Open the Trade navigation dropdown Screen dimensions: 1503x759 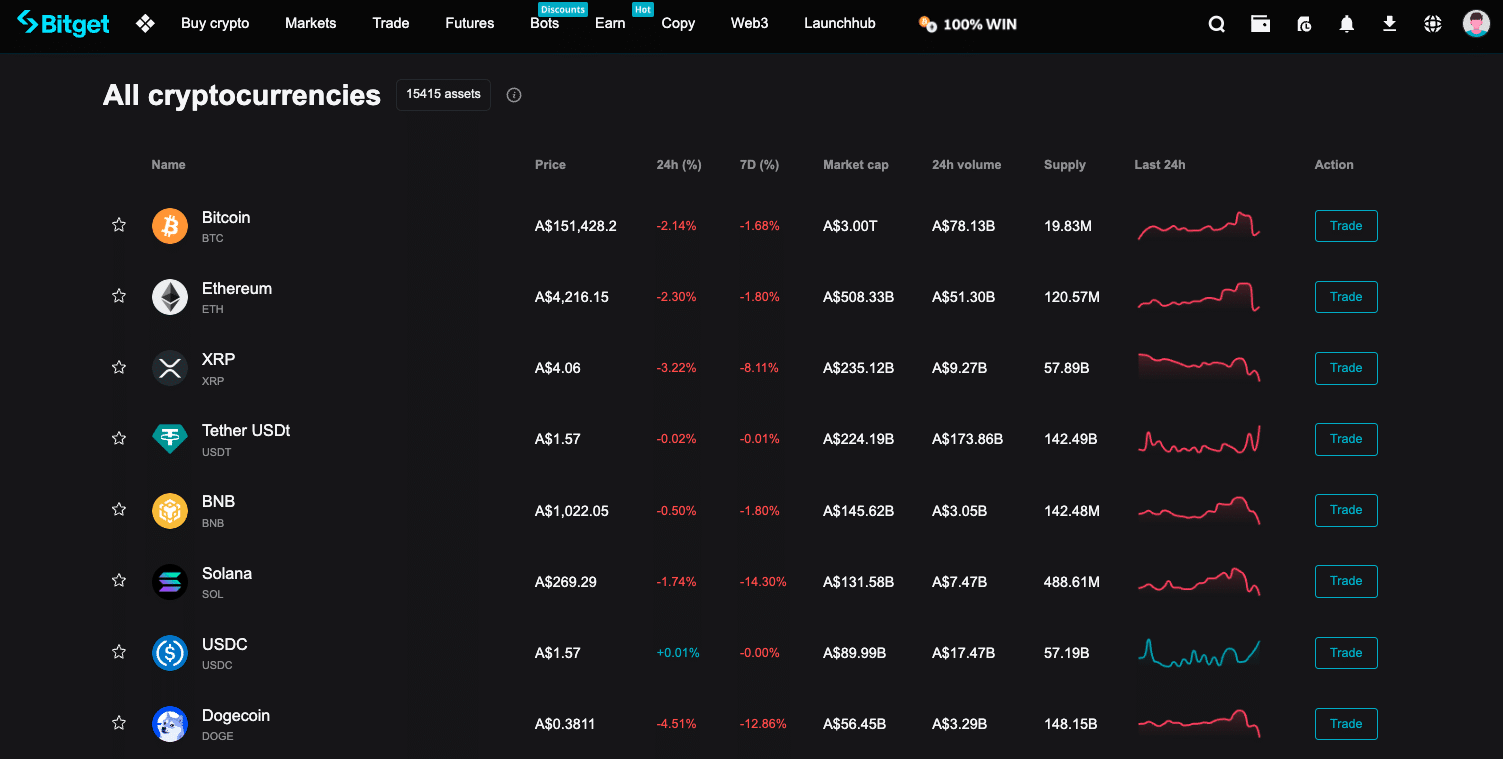(x=390, y=23)
